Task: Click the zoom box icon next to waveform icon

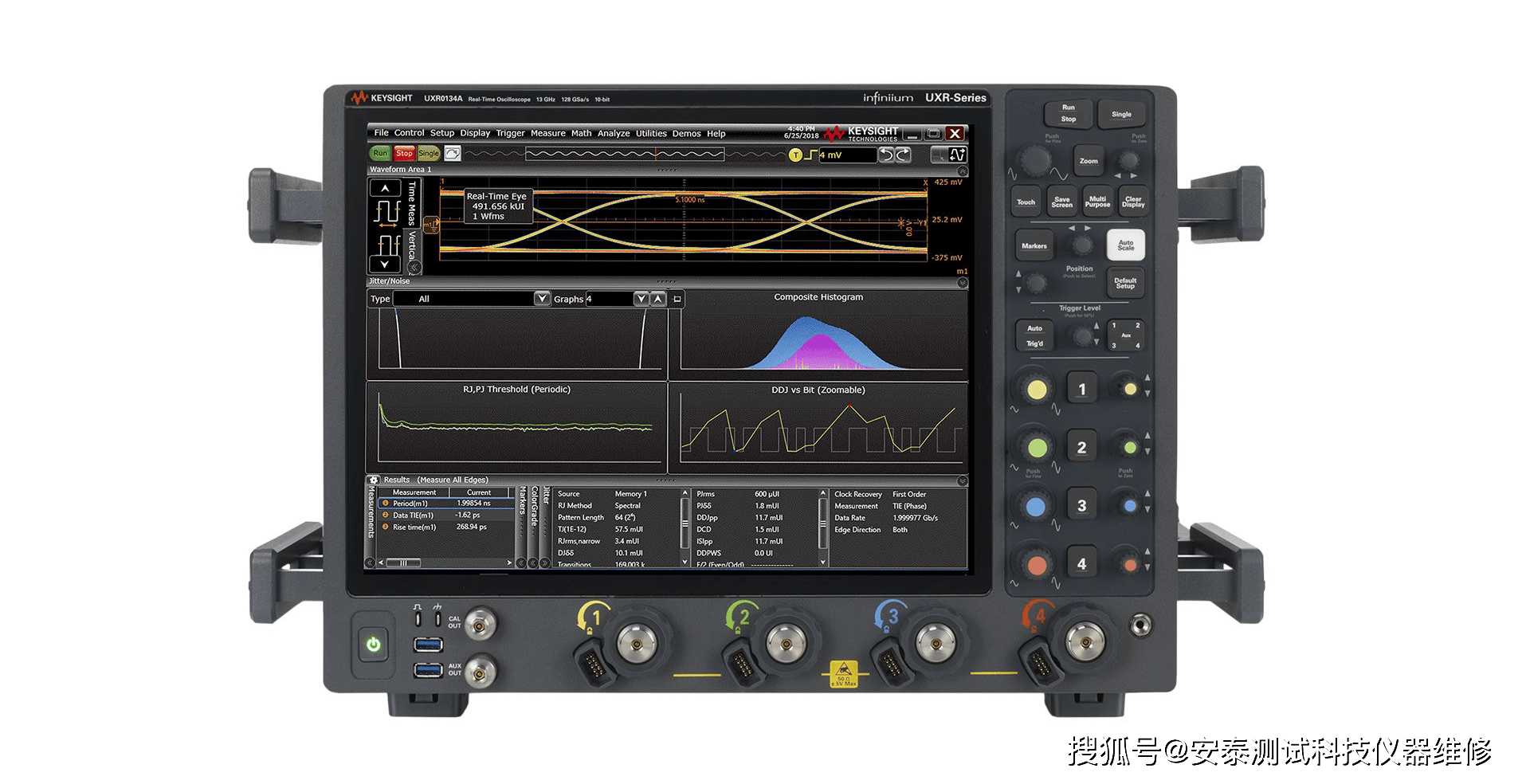Action: (x=940, y=155)
